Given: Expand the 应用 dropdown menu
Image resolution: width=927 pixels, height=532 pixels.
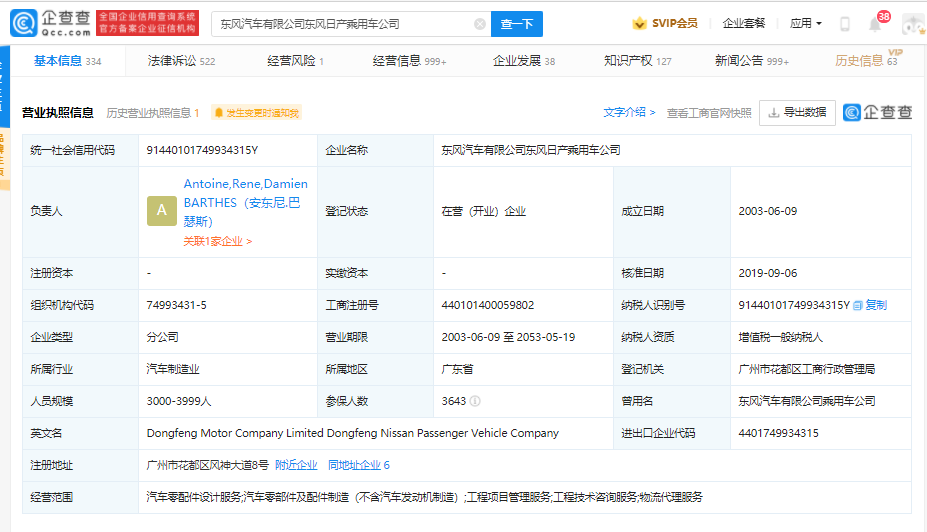Looking at the screenshot, I should point(806,24).
